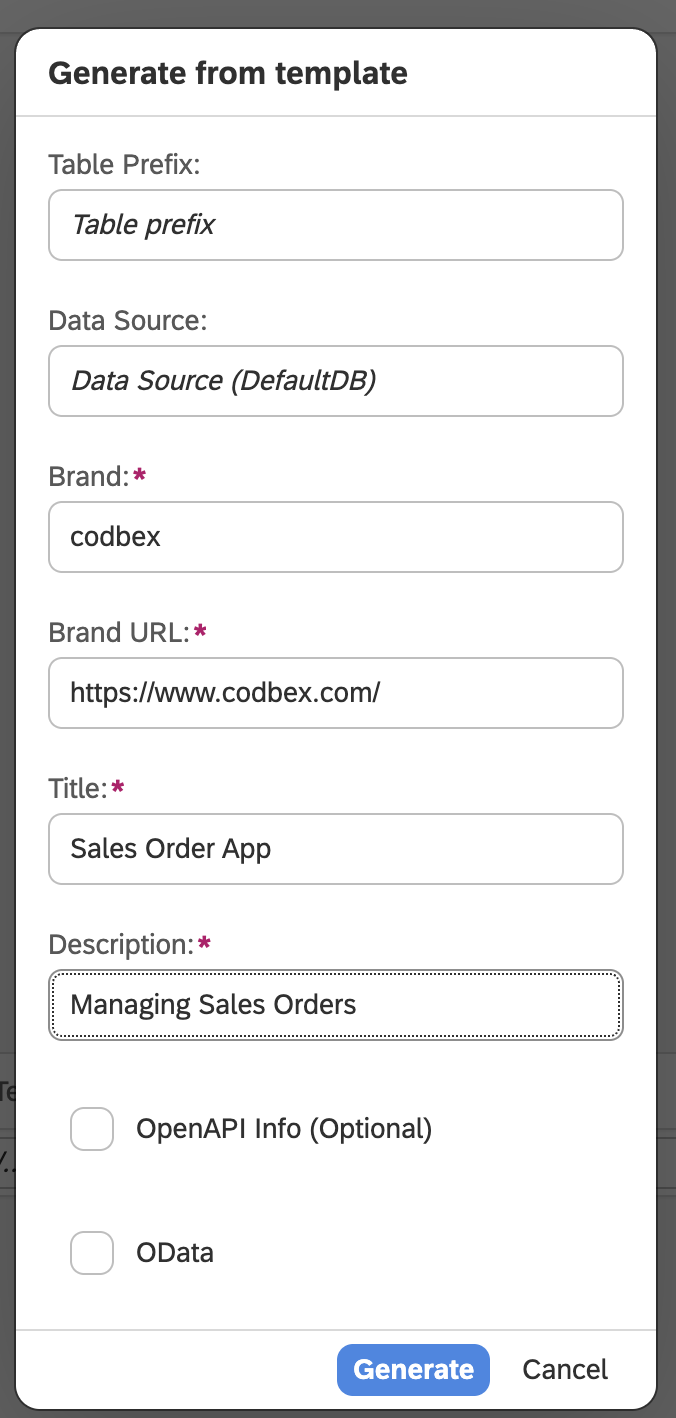Click the Brand URL field with codbex.com
This screenshot has height=1418, width=676.
point(336,693)
